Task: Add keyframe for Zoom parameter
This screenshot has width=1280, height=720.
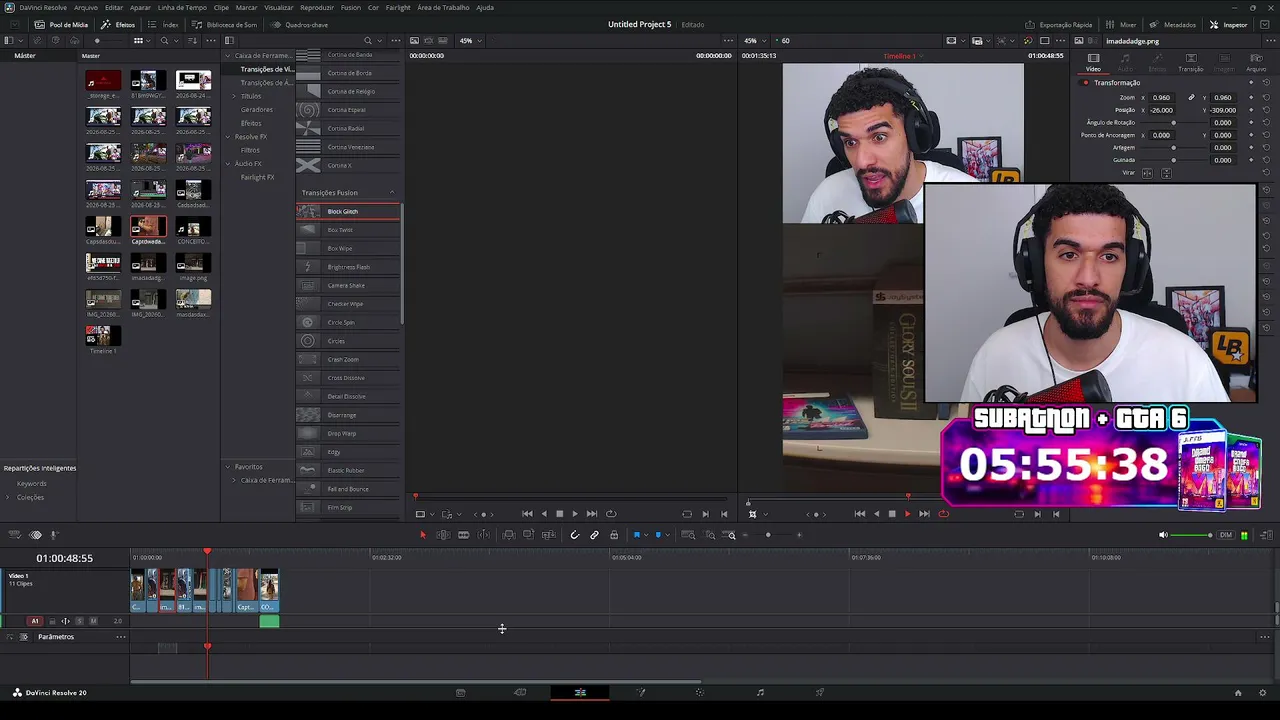Action: click(x=1250, y=97)
